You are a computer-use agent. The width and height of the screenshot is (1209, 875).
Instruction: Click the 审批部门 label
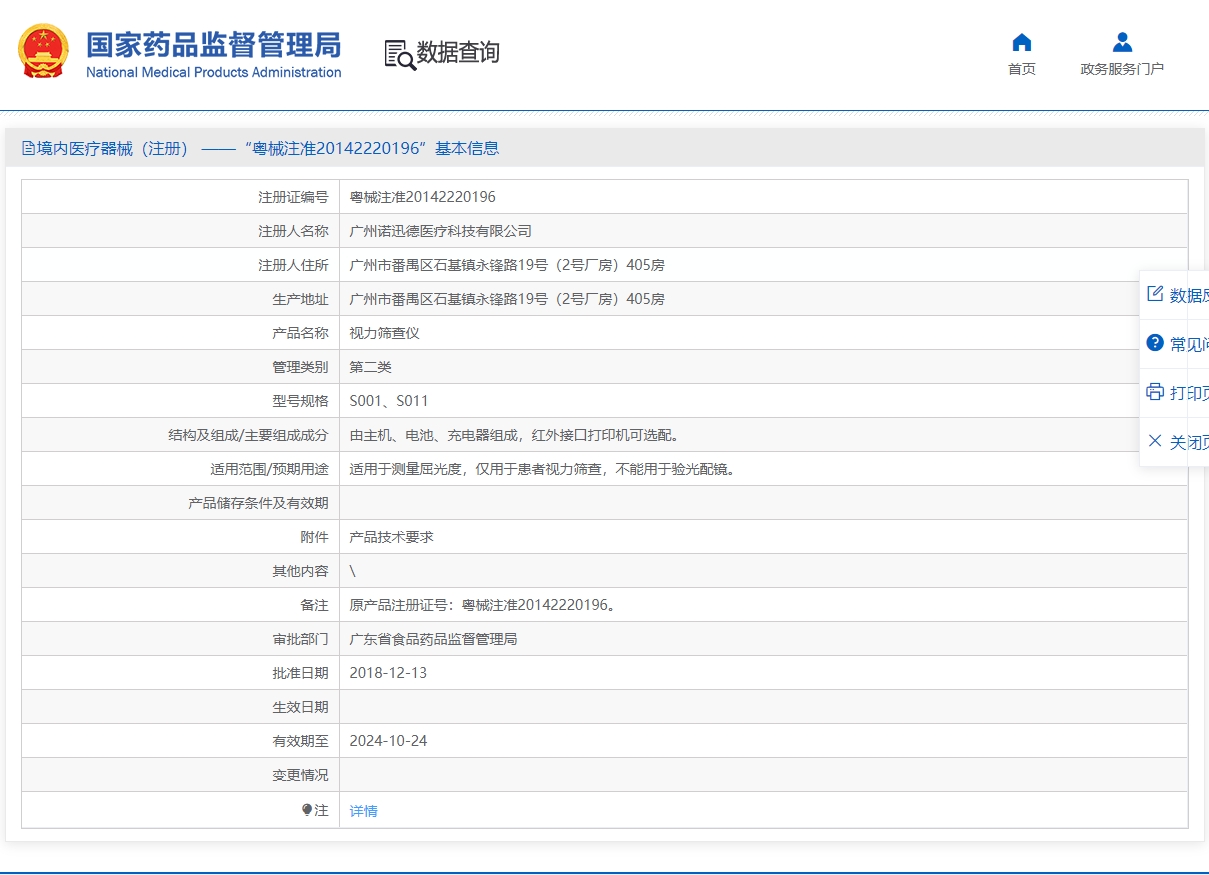coord(301,639)
